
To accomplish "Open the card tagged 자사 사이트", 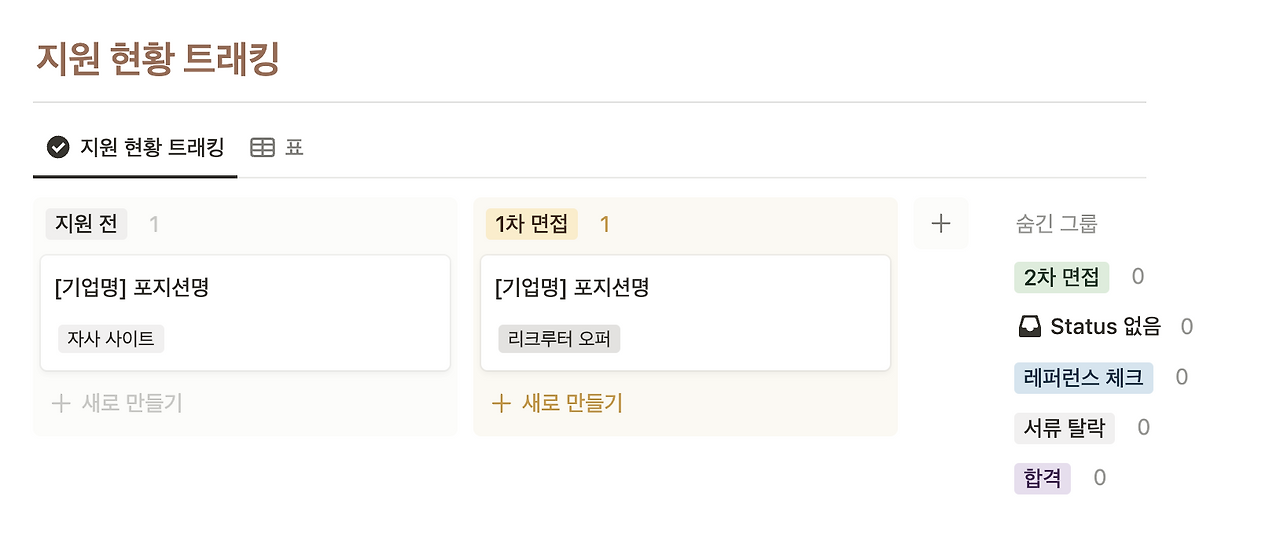I will pos(245,289).
